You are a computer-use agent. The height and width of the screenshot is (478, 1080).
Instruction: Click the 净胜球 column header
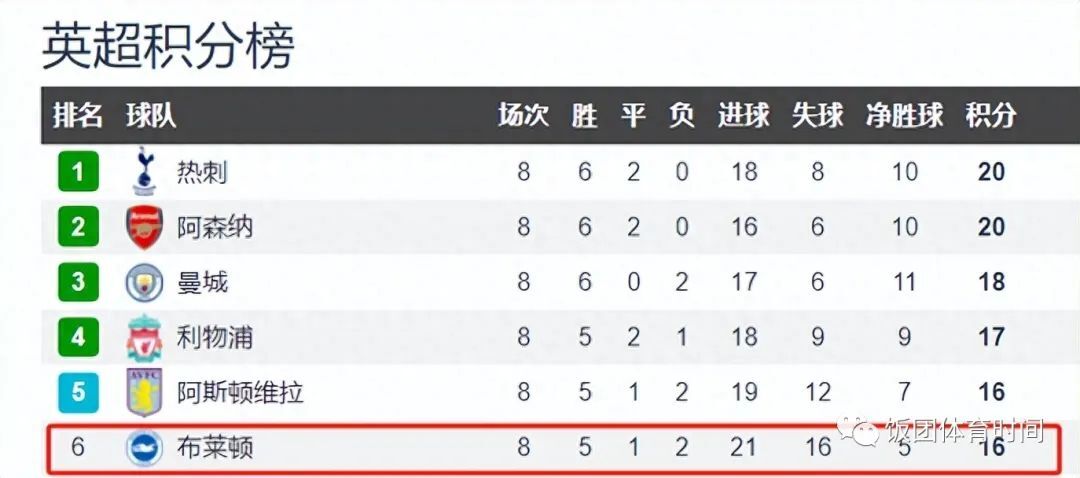904,116
